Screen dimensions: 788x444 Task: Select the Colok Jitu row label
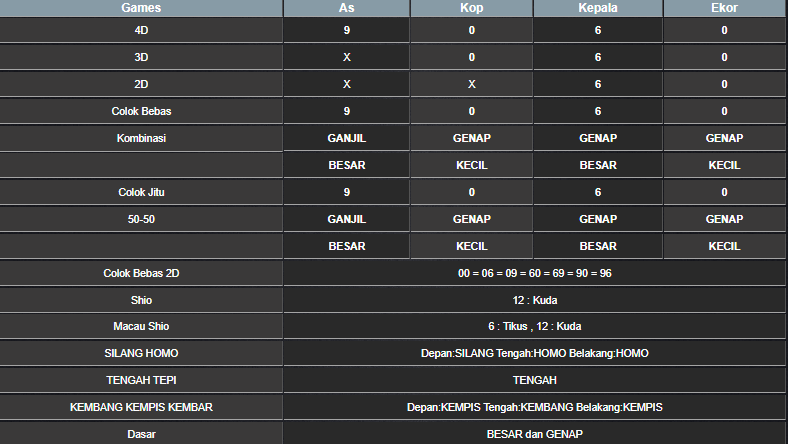(141, 192)
